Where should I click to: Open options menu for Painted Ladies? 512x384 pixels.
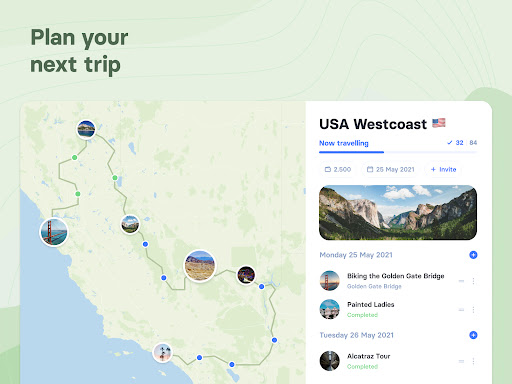click(x=473, y=310)
